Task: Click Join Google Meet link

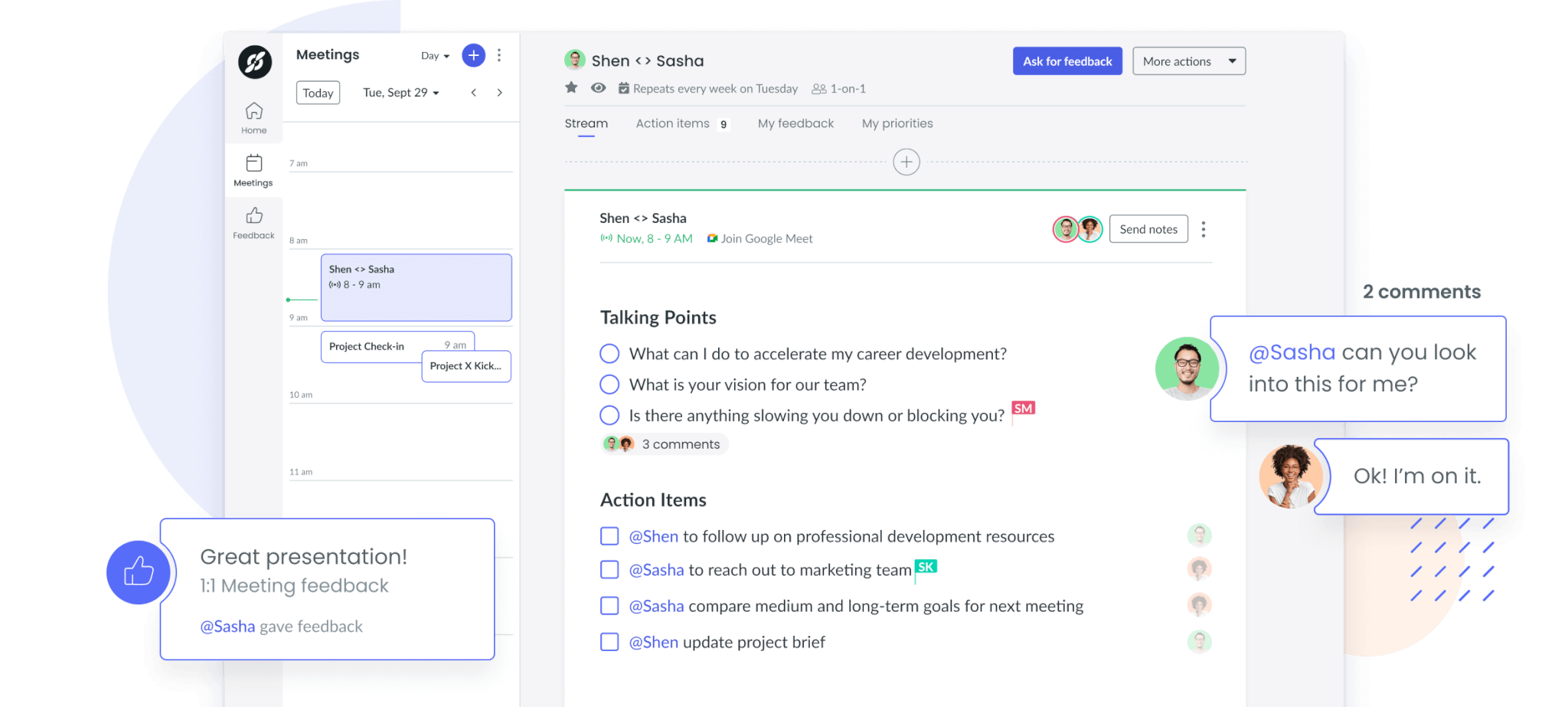Action: pos(766,238)
